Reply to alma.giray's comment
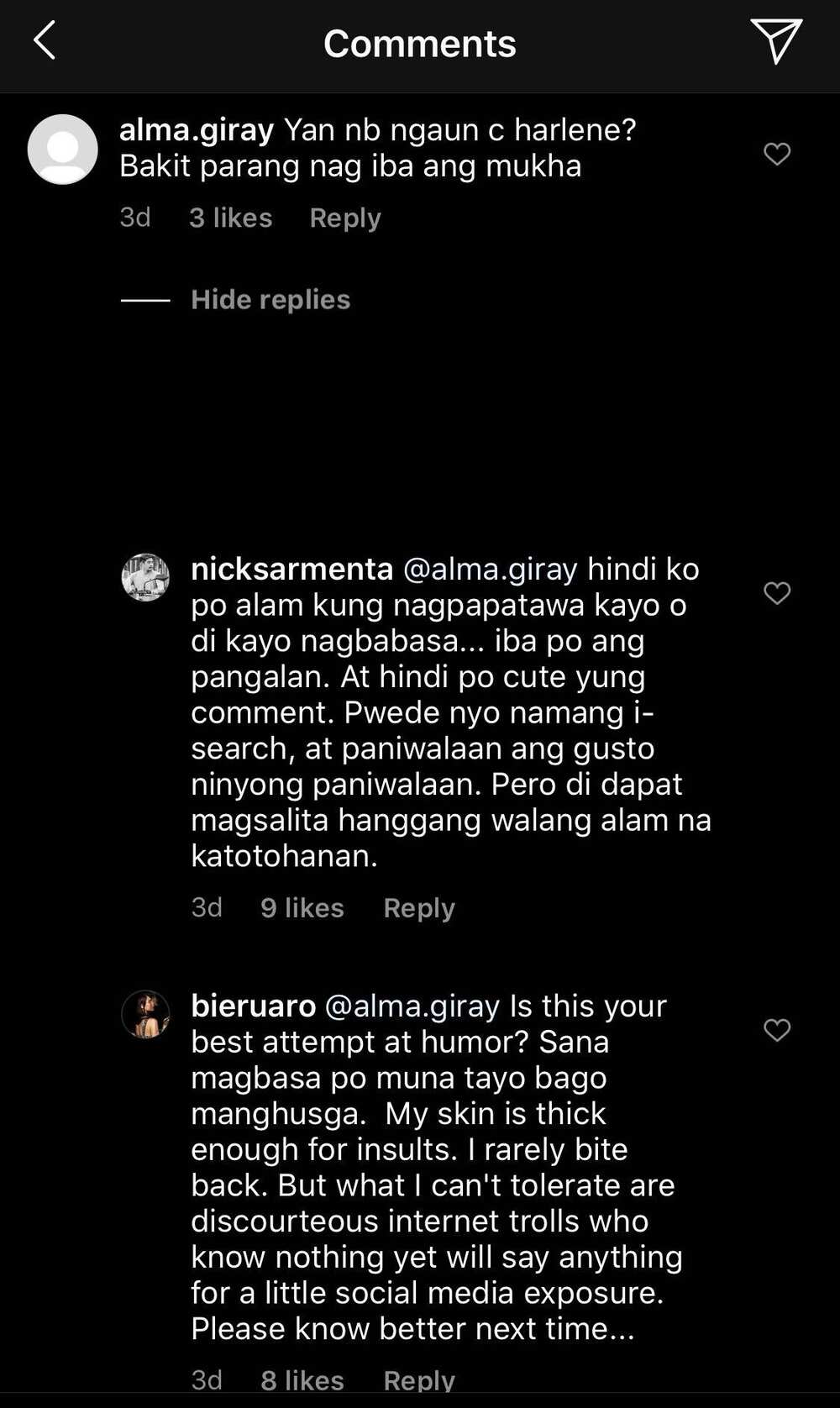 [345, 218]
